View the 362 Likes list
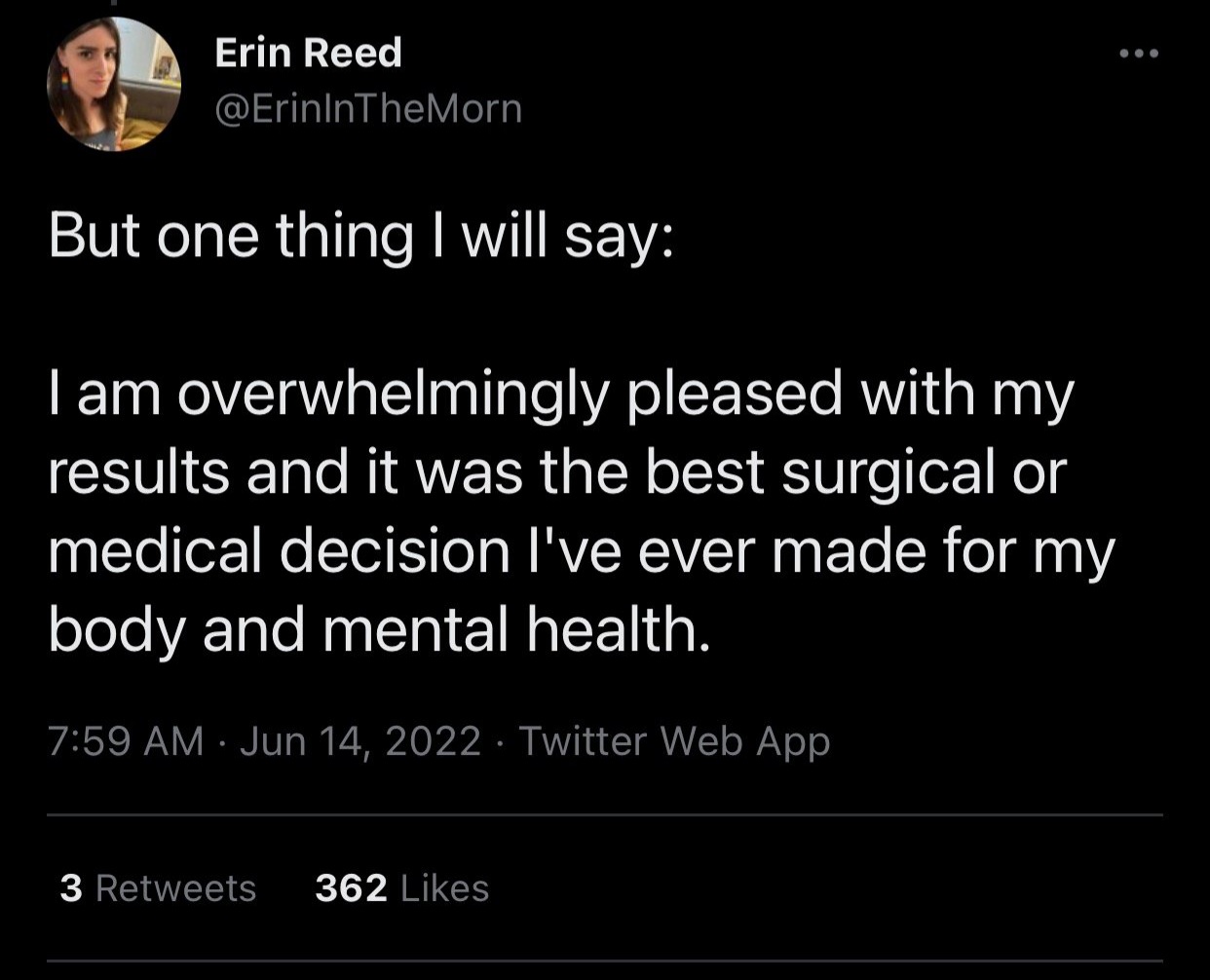This screenshot has width=1210, height=980. click(x=401, y=888)
